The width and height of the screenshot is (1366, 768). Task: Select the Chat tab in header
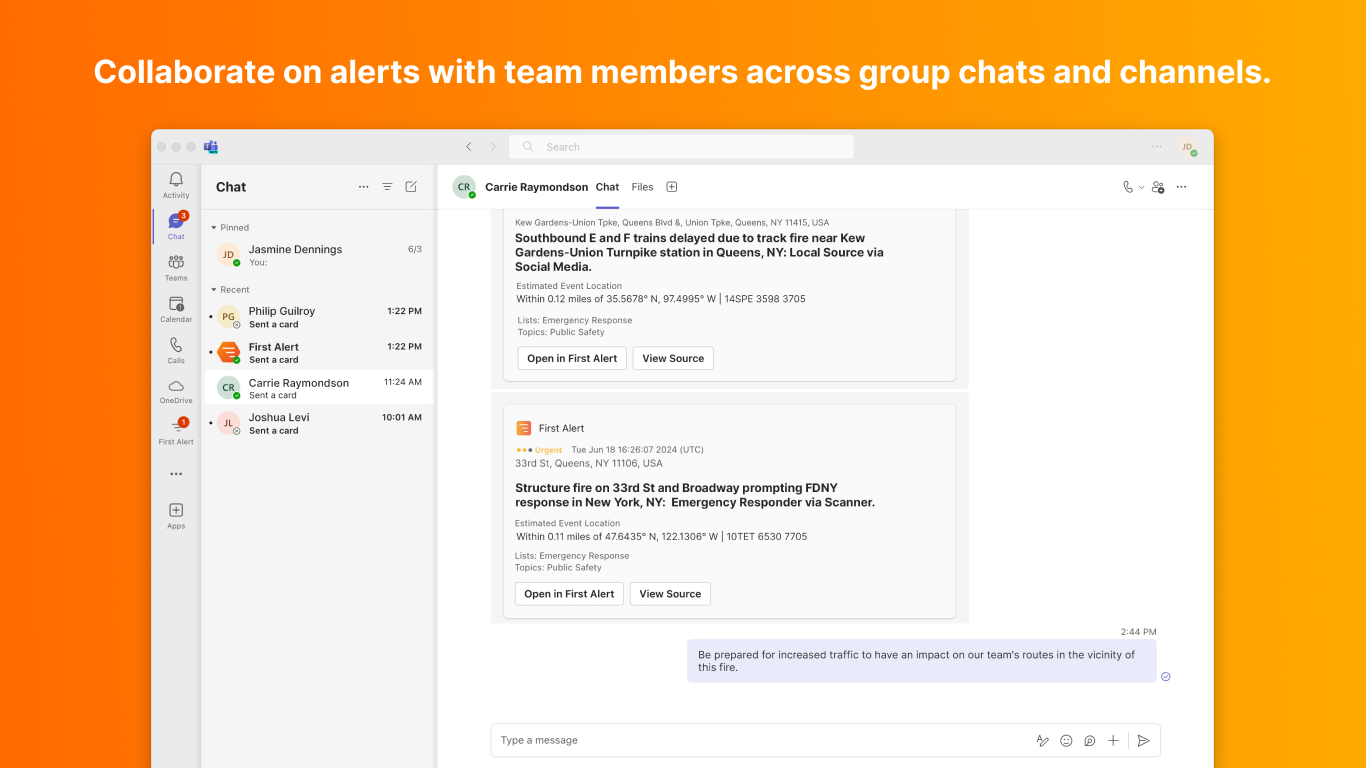pyautogui.click(x=607, y=187)
